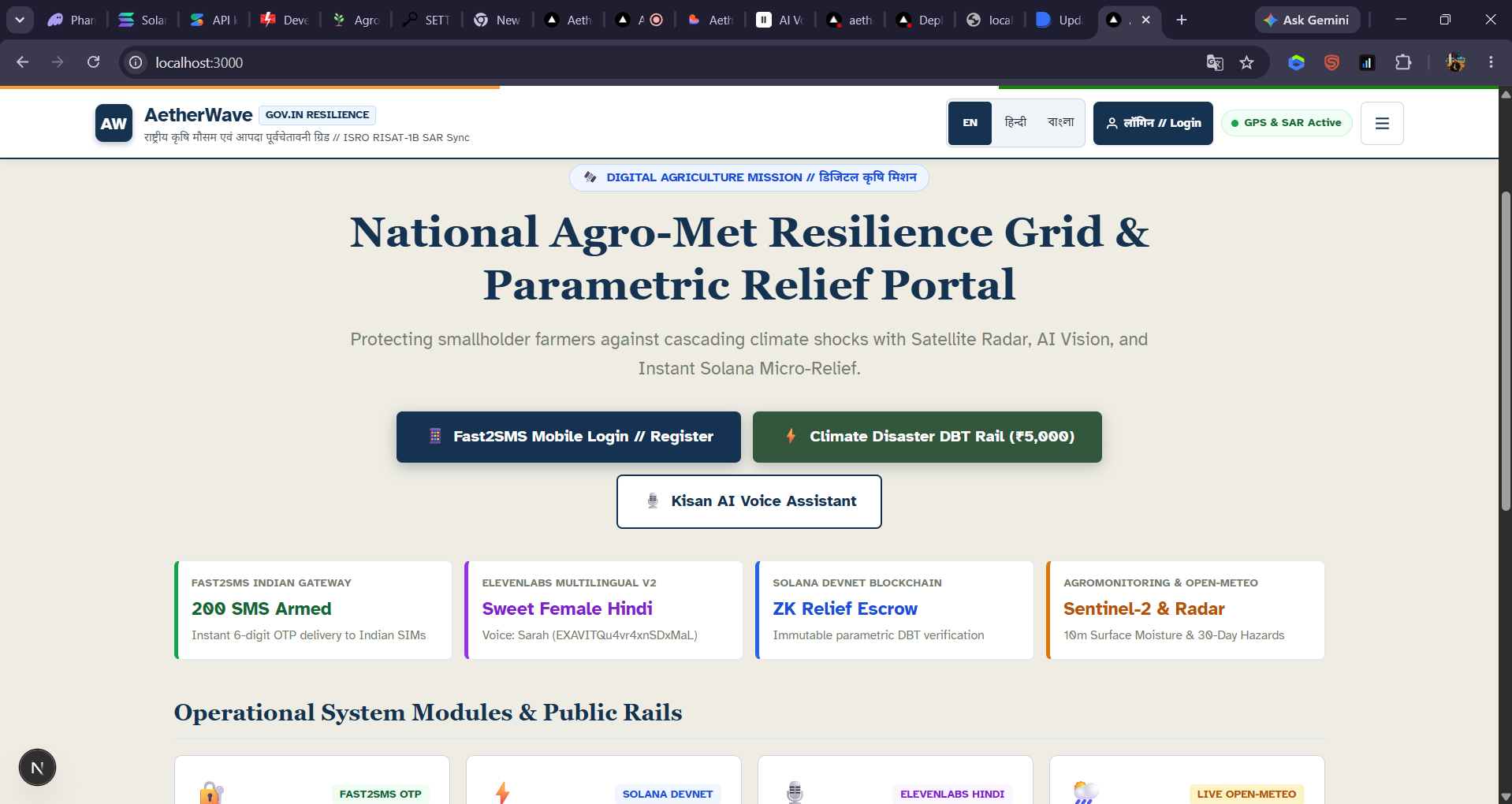
Task: Click the page vertical scrollbar thumb
Action: pos(1505,351)
